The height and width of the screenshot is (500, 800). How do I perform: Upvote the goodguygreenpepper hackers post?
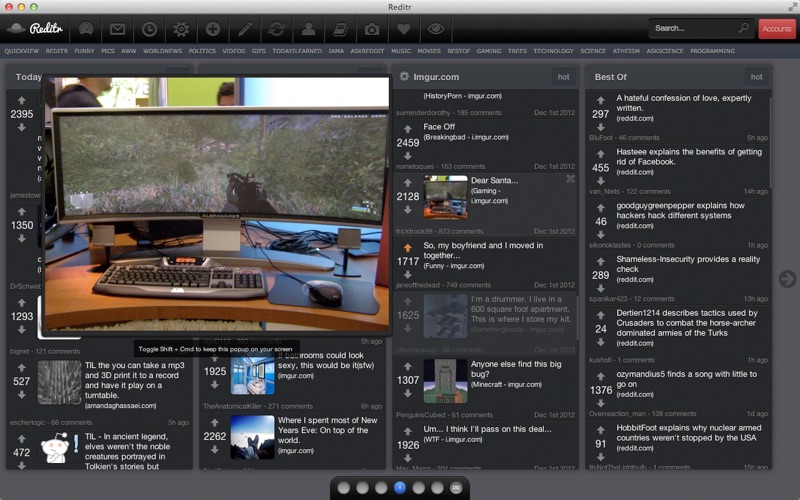[x=601, y=208]
